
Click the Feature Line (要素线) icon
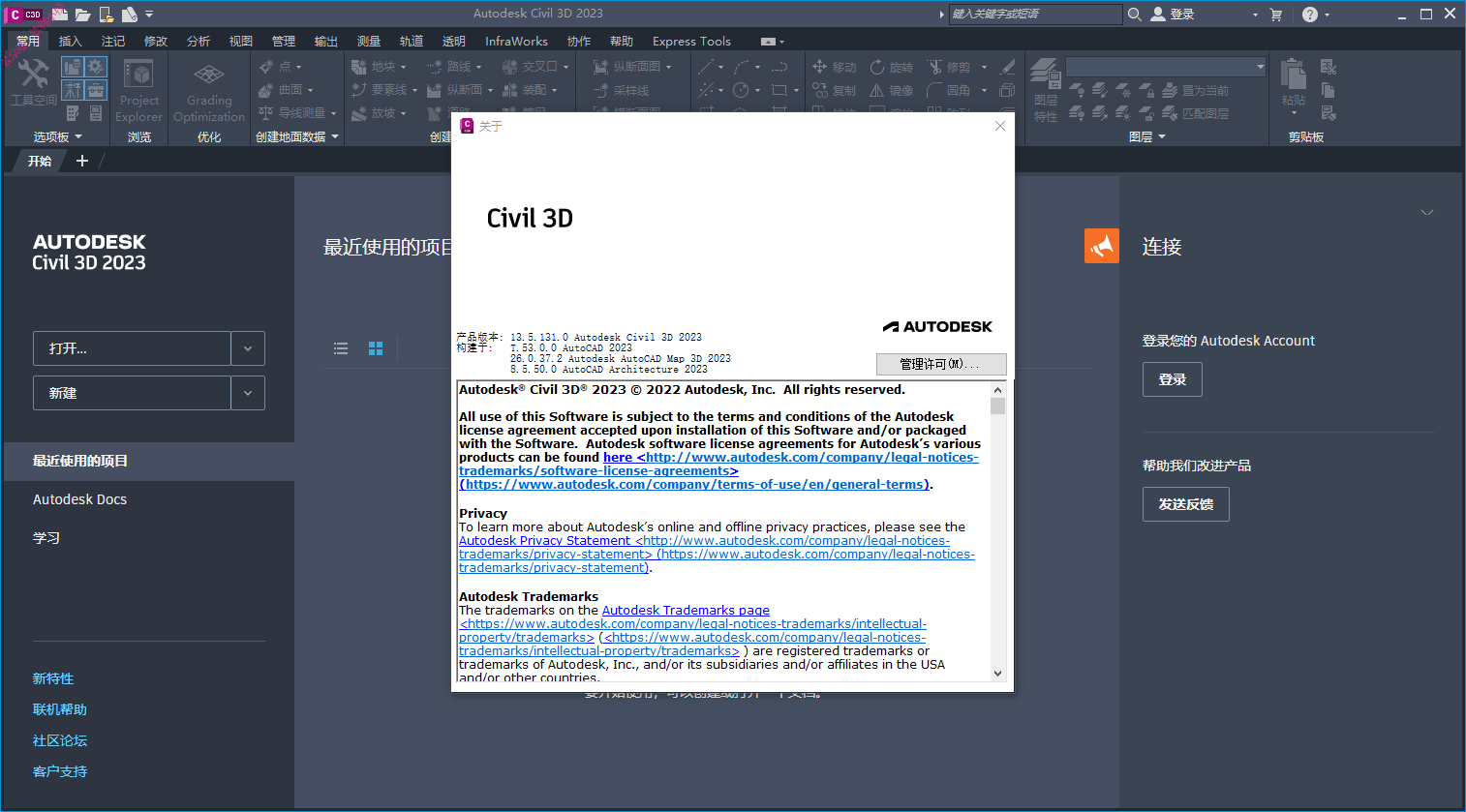359,90
